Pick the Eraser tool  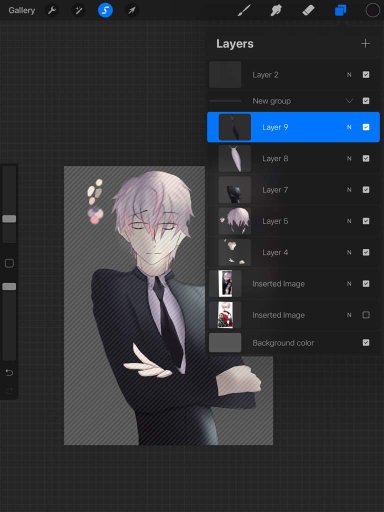308,10
